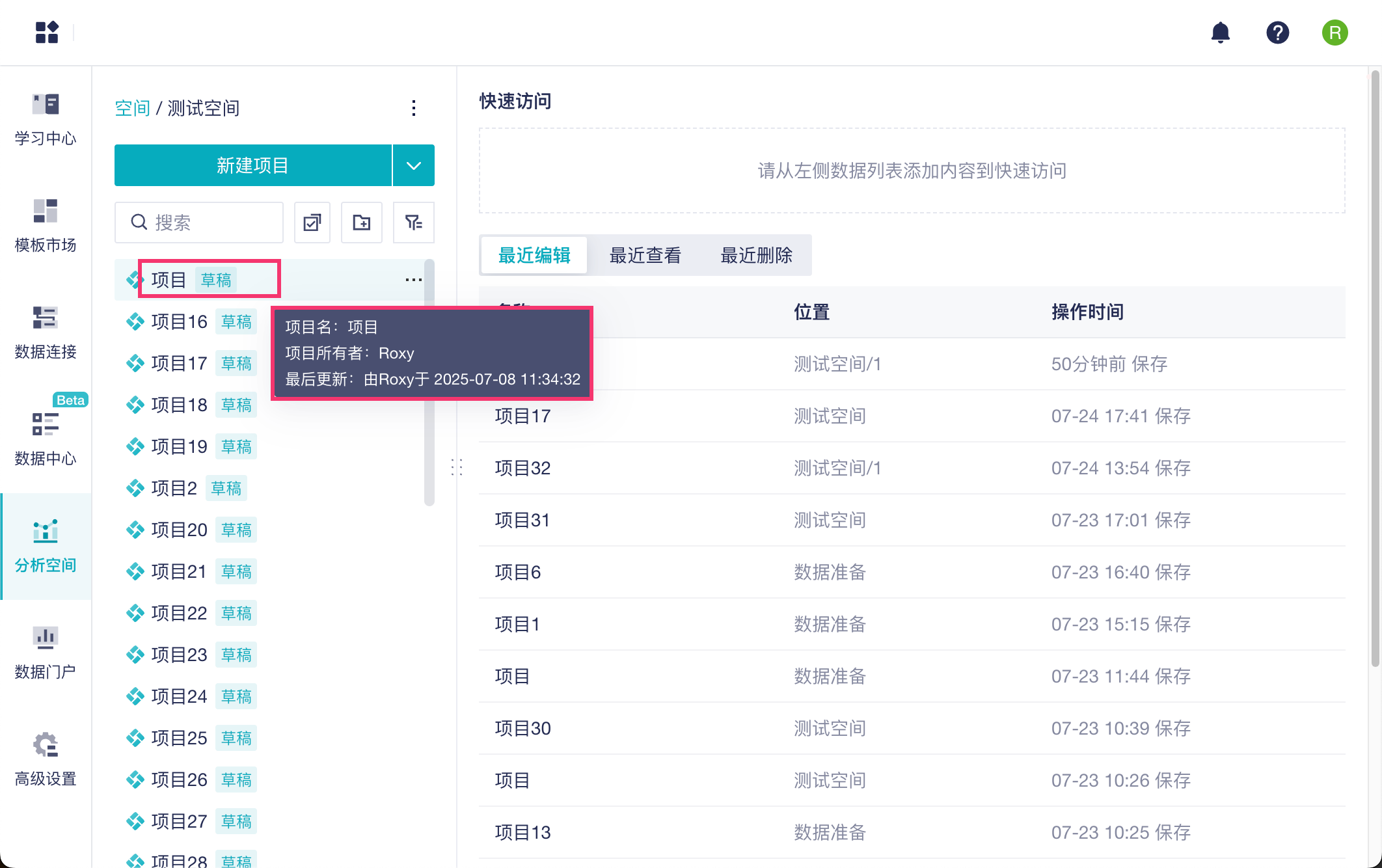Open the 测试空间 three-dot menu
Screen dimensions: 1382x868
coord(414,108)
